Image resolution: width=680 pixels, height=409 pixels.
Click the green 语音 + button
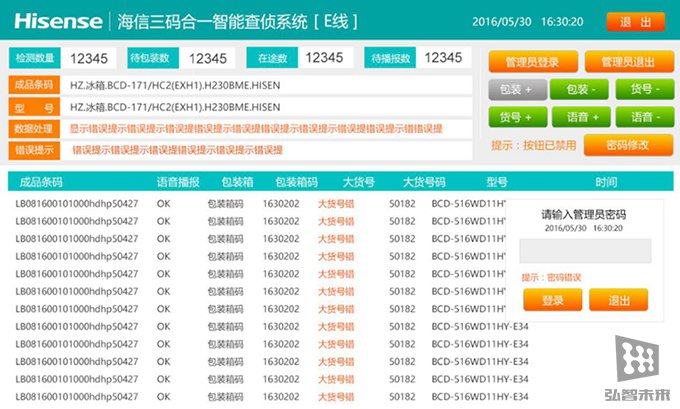[581, 117]
